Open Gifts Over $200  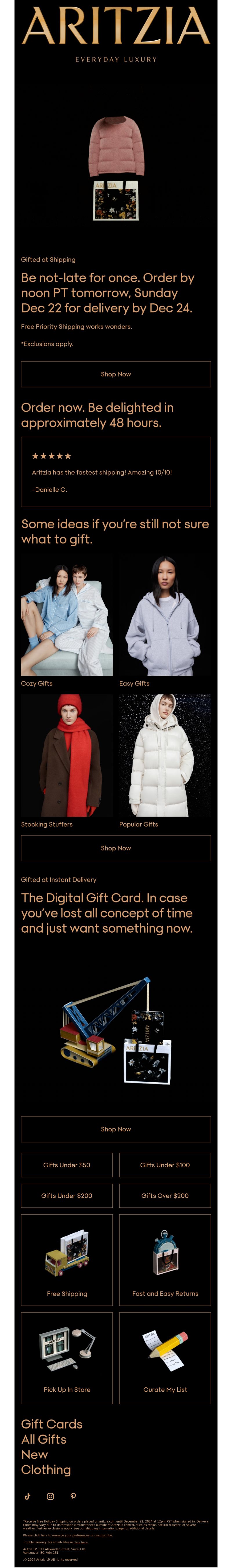pyautogui.click(x=165, y=1195)
